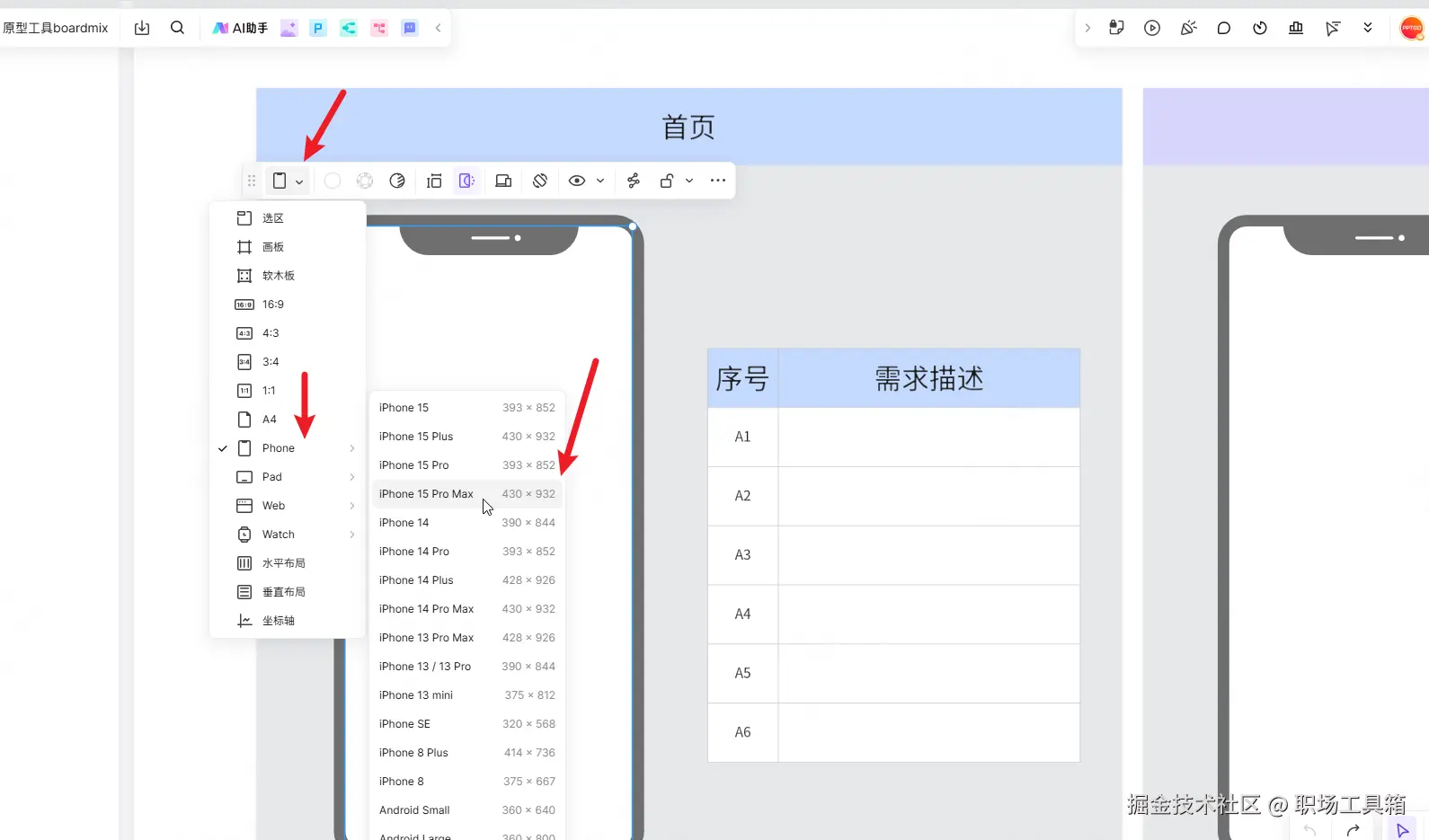Open the AI助手 assistant
This screenshot has width=1429, height=840.
(x=240, y=28)
